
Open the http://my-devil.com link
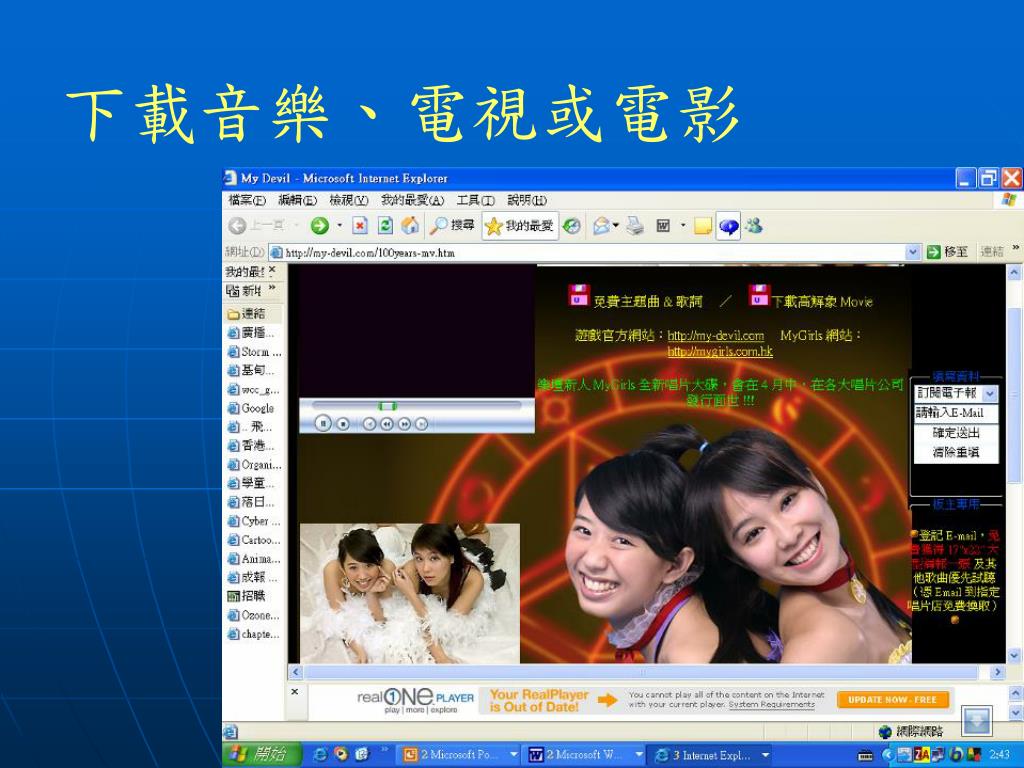[x=716, y=336]
